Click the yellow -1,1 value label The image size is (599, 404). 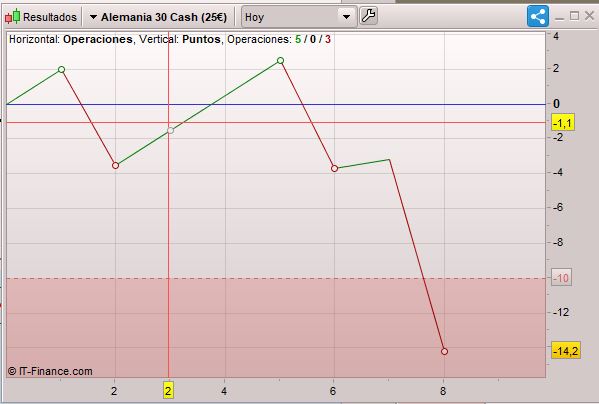(563, 123)
